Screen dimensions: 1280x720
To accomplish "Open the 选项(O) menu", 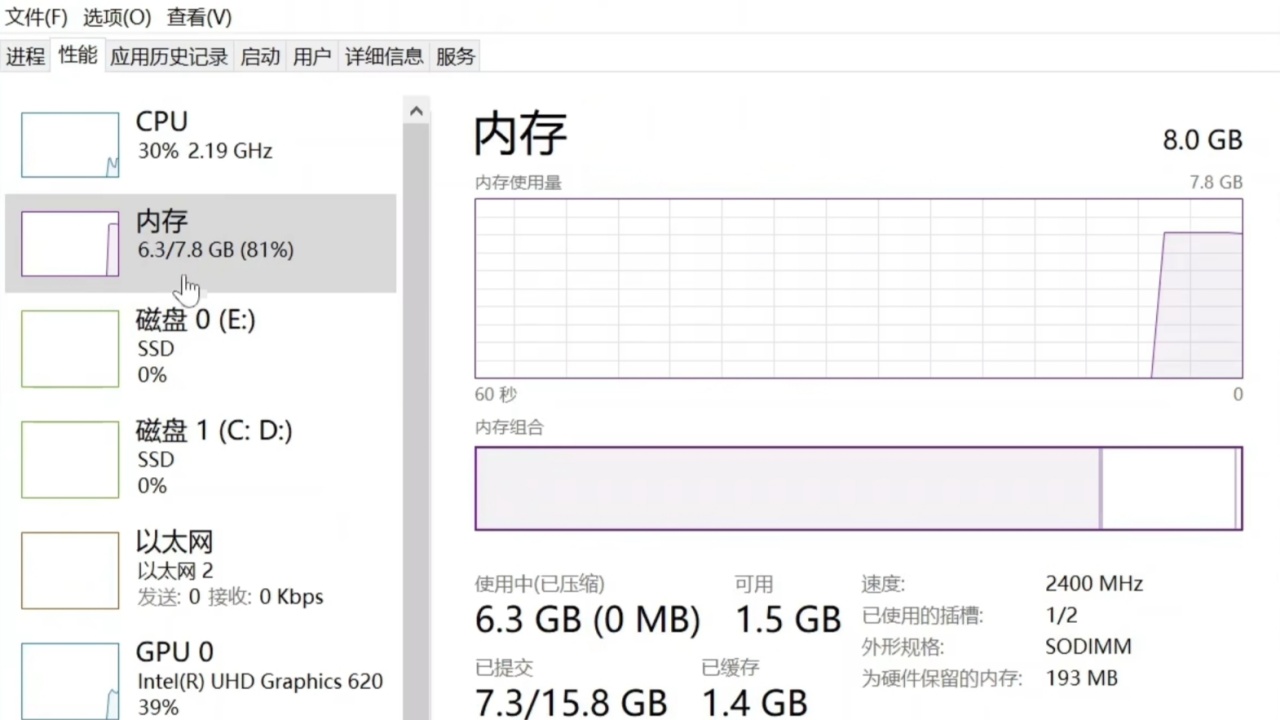I will pyautogui.click(x=117, y=17).
